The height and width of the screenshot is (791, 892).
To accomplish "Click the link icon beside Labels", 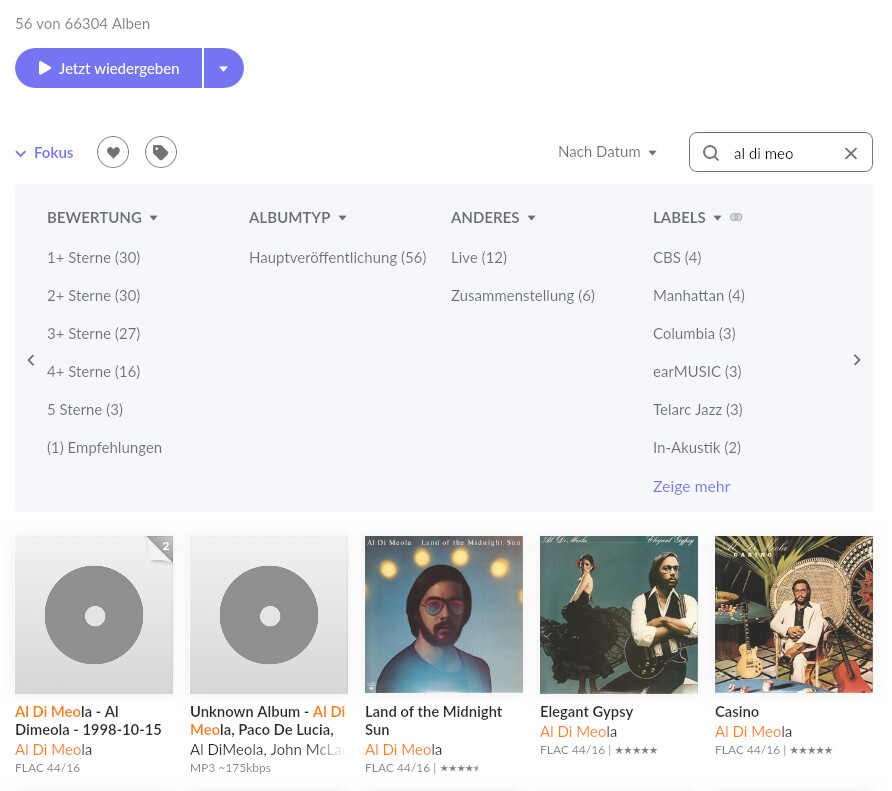I will [x=737, y=218].
